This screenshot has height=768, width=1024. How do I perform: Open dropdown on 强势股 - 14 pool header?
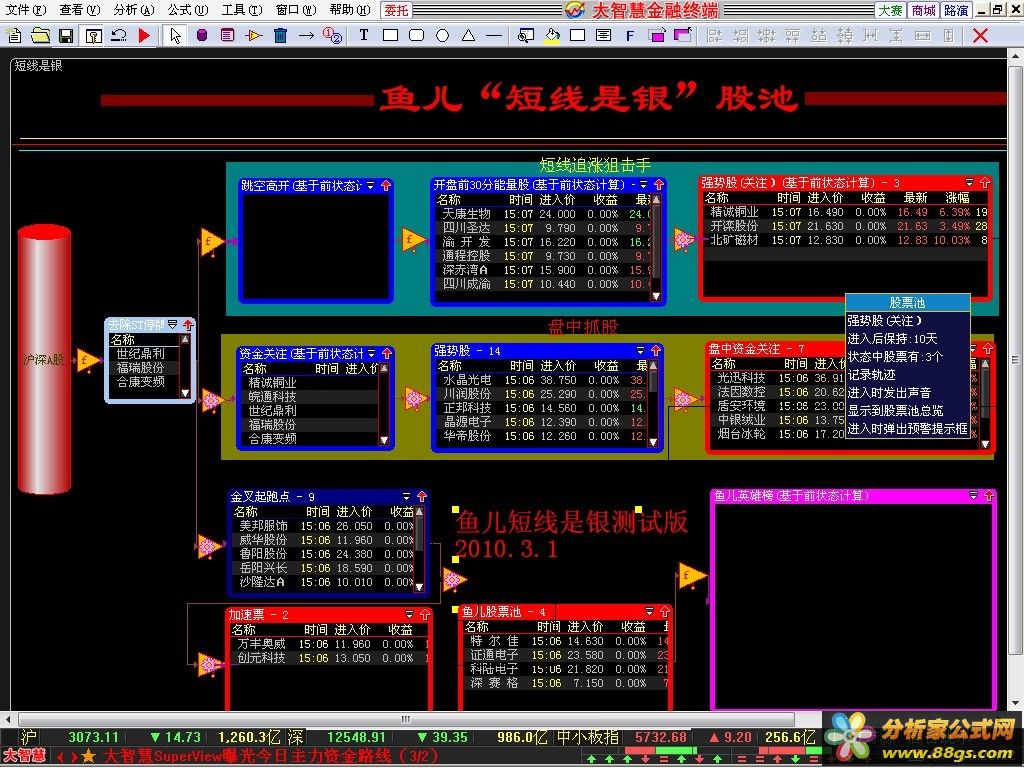coord(640,351)
